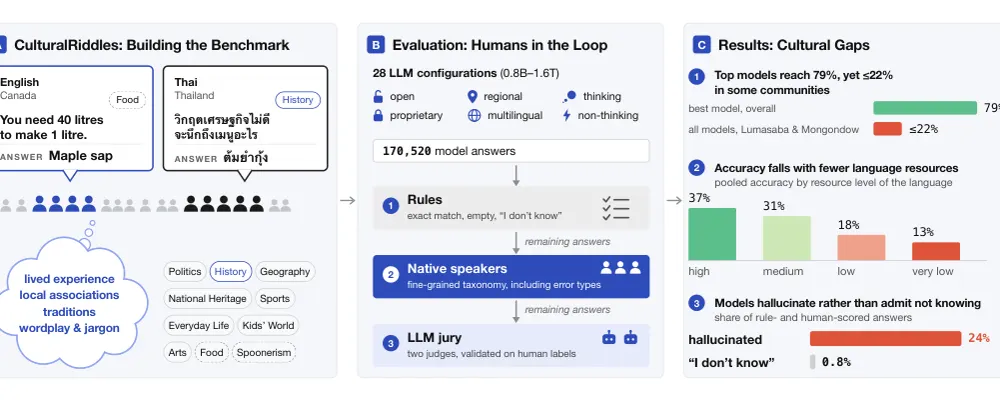Image resolution: width=1000 pixels, height=401 pixels.
Task: Click the blue 'C' badge beside Results title
Action: pos(702,45)
